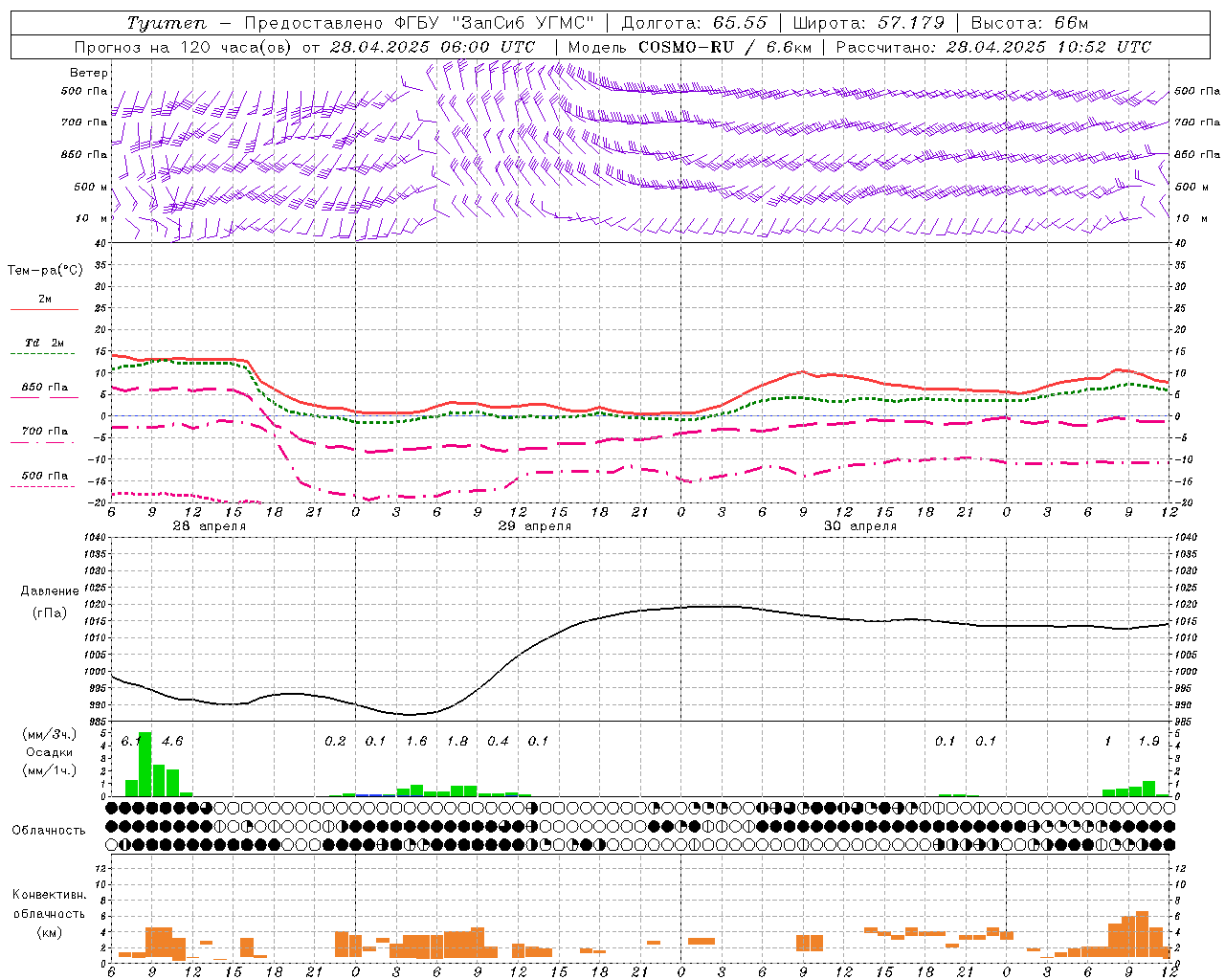The width and height of the screenshot is (1225, 980).
Task: Click the "Конвективн." convective cloud label
Action: pos(49,895)
